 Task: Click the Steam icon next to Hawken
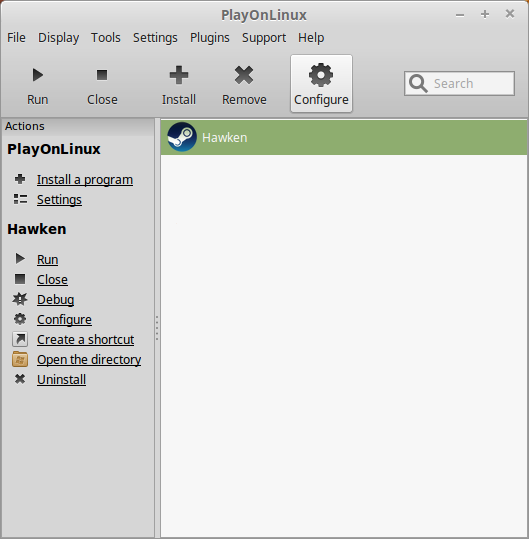182,137
